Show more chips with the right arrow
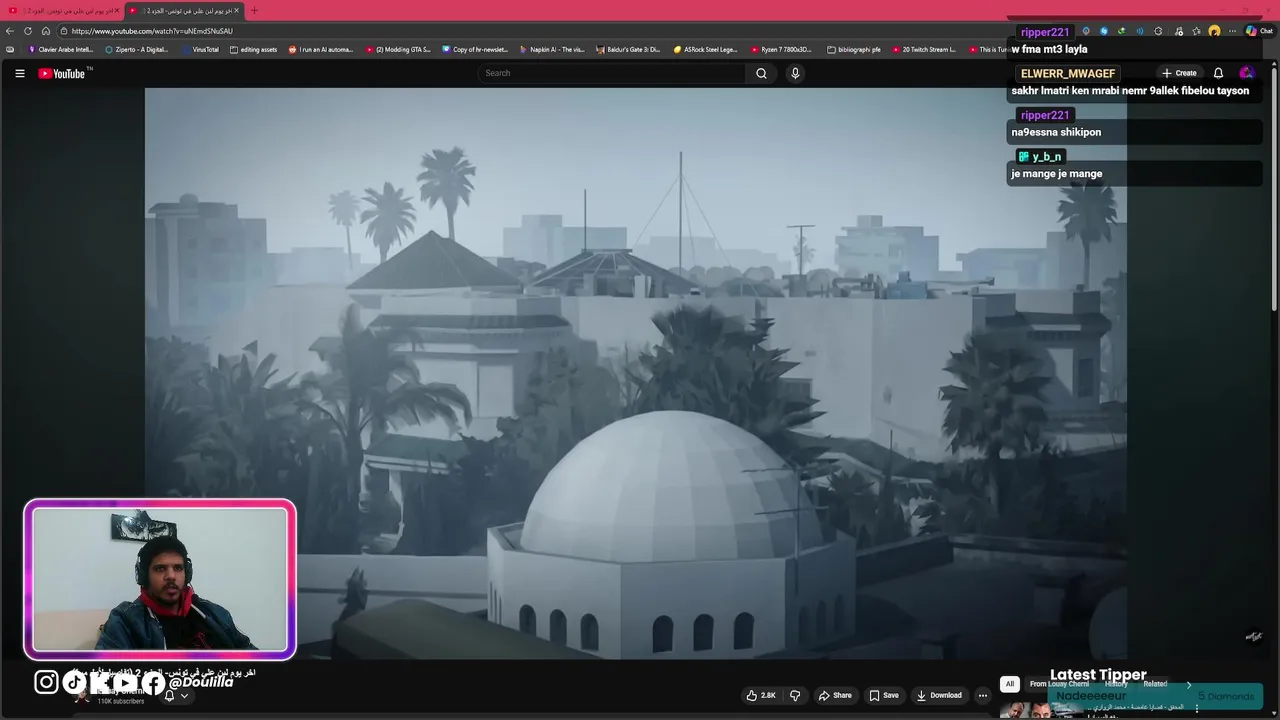The image size is (1280, 720). 1189,684
